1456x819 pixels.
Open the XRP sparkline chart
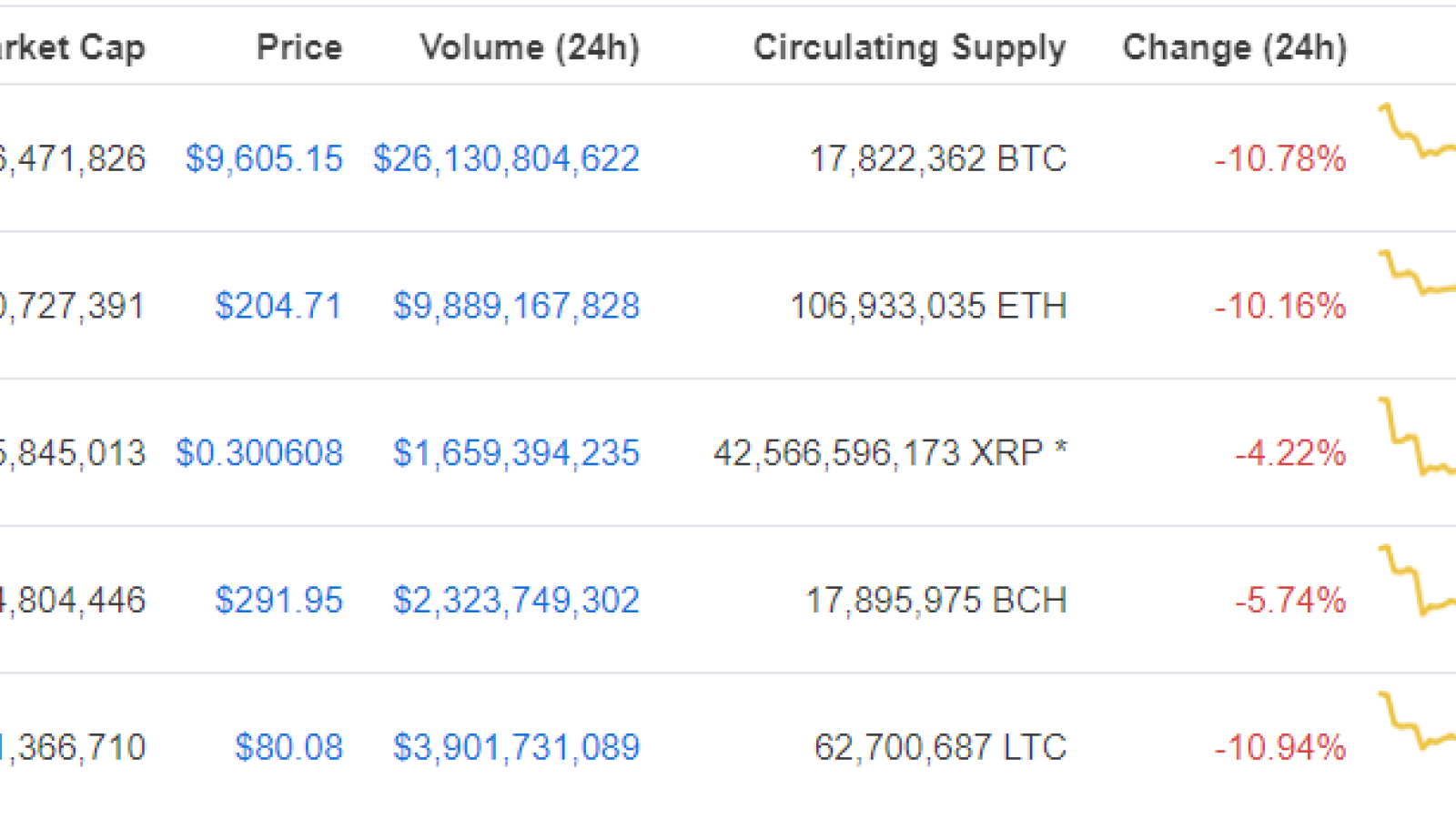pos(1418,436)
